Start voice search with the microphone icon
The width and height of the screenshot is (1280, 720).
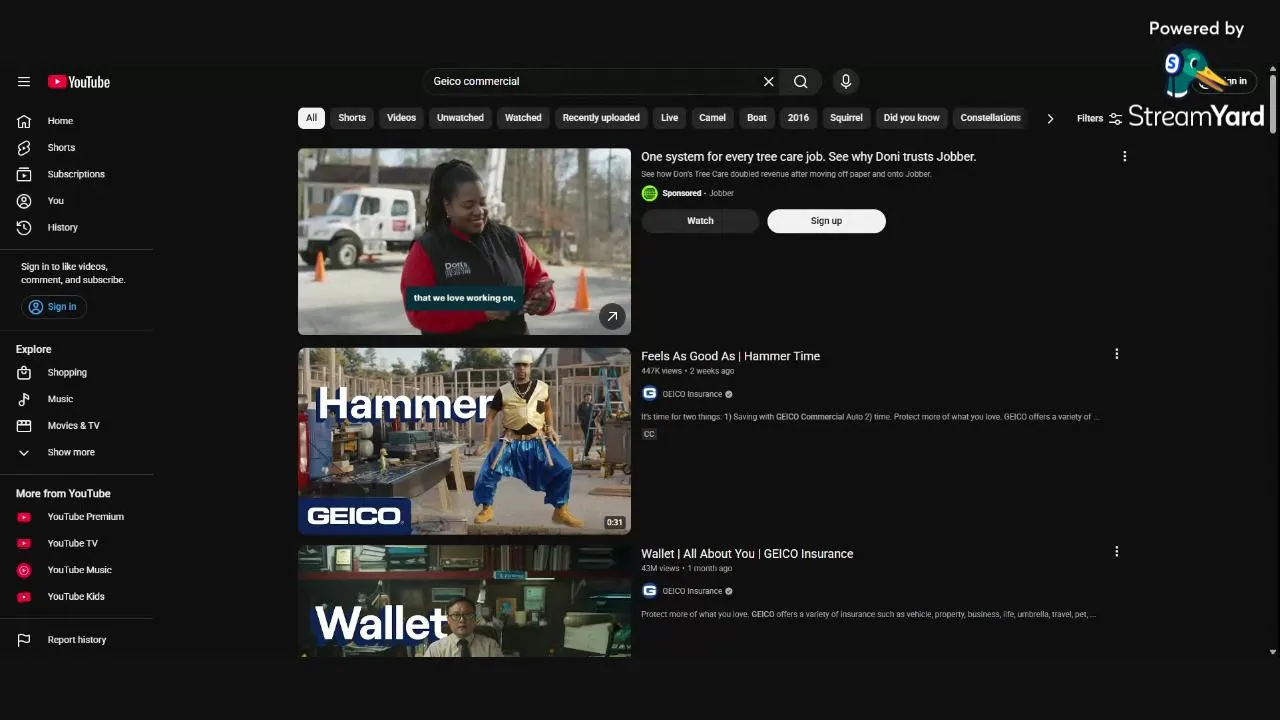[846, 82]
